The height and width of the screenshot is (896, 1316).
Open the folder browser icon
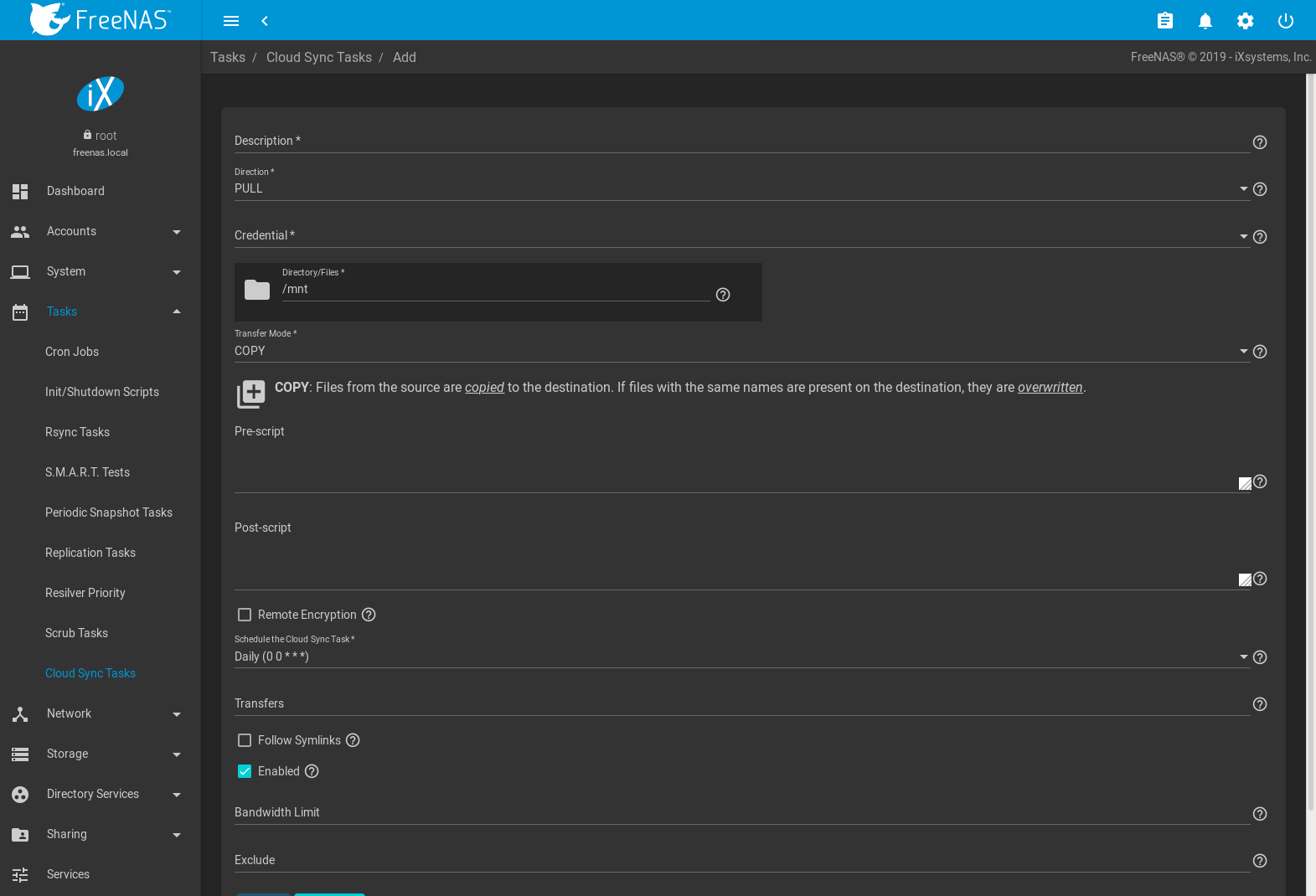coord(257,290)
